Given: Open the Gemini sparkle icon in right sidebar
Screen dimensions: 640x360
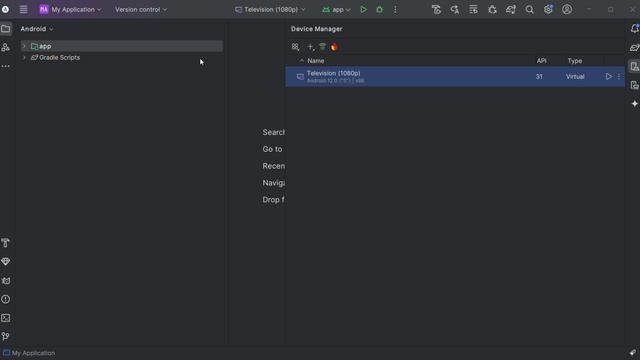Looking at the screenshot, I should (x=634, y=104).
